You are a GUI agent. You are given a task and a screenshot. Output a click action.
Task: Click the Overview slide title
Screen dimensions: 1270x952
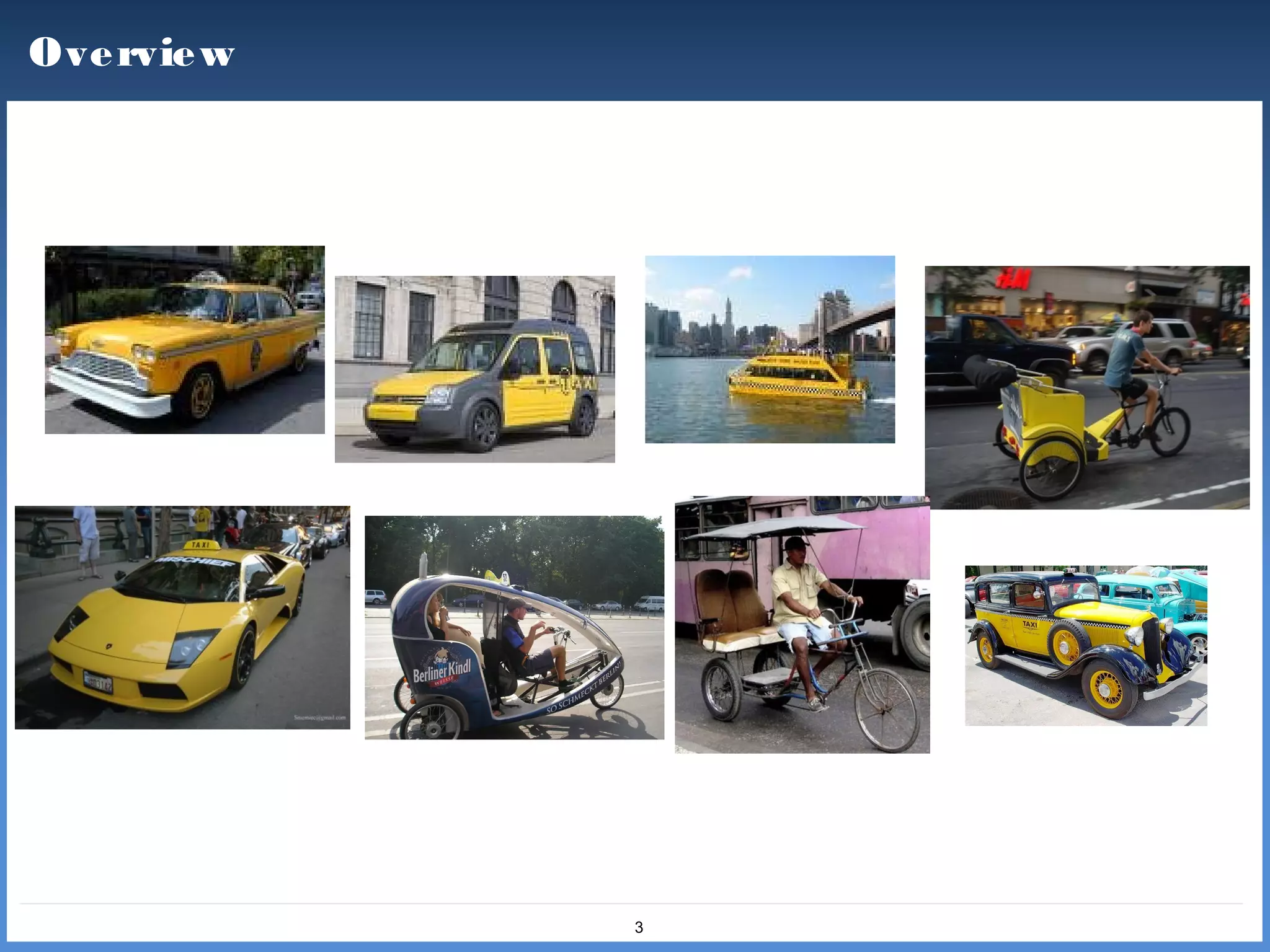pyautogui.click(x=131, y=52)
